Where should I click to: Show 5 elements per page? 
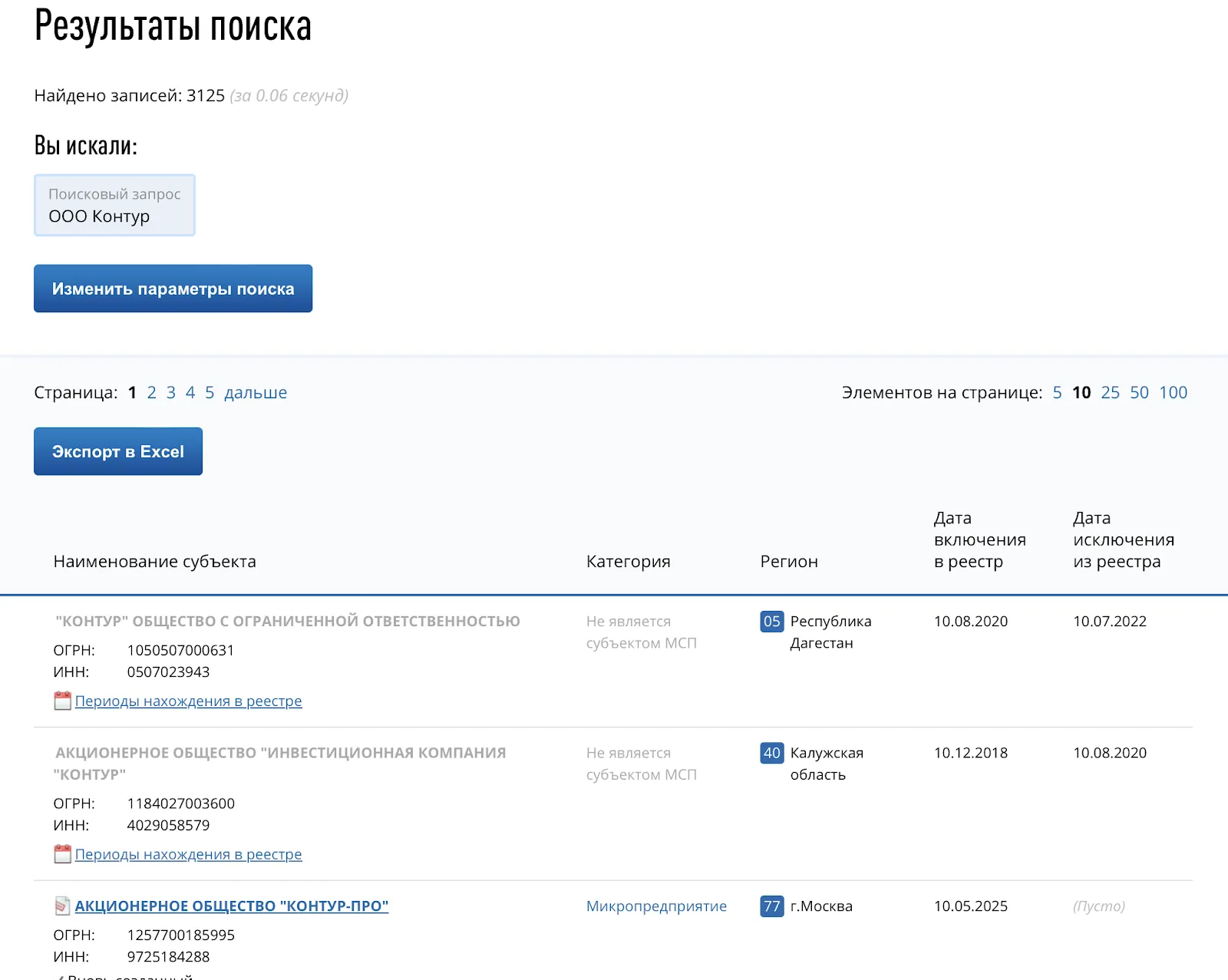[x=1057, y=392]
